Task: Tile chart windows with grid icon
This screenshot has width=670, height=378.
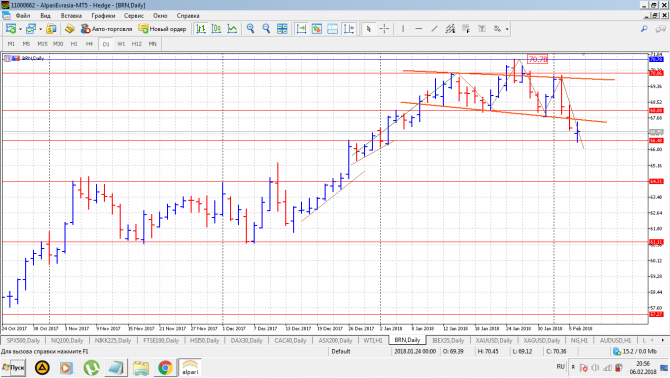Action: click(282, 29)
